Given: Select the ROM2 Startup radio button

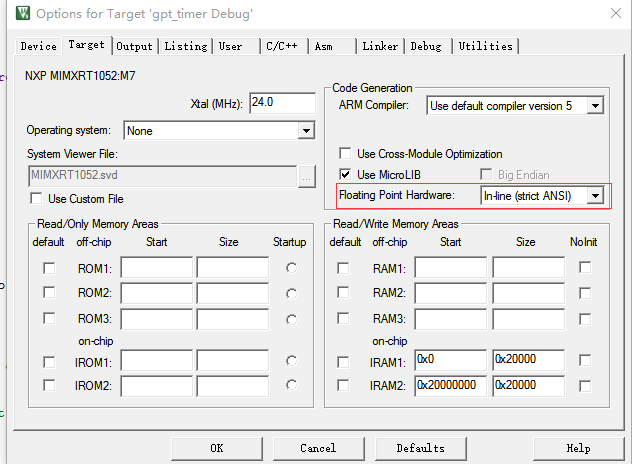Looking at the screenshot, I should point(291,293).
